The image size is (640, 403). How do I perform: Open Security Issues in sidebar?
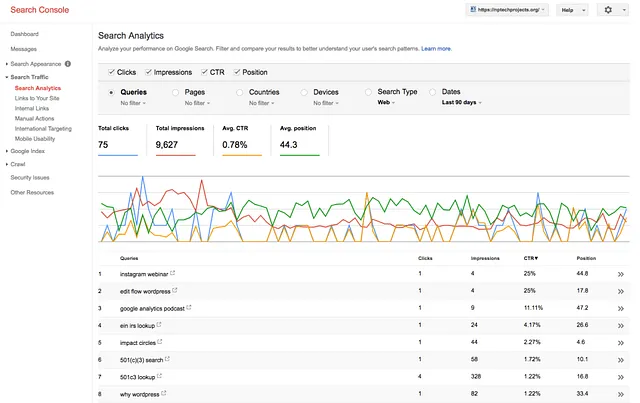pyautogui.click(x=30, y=178)
